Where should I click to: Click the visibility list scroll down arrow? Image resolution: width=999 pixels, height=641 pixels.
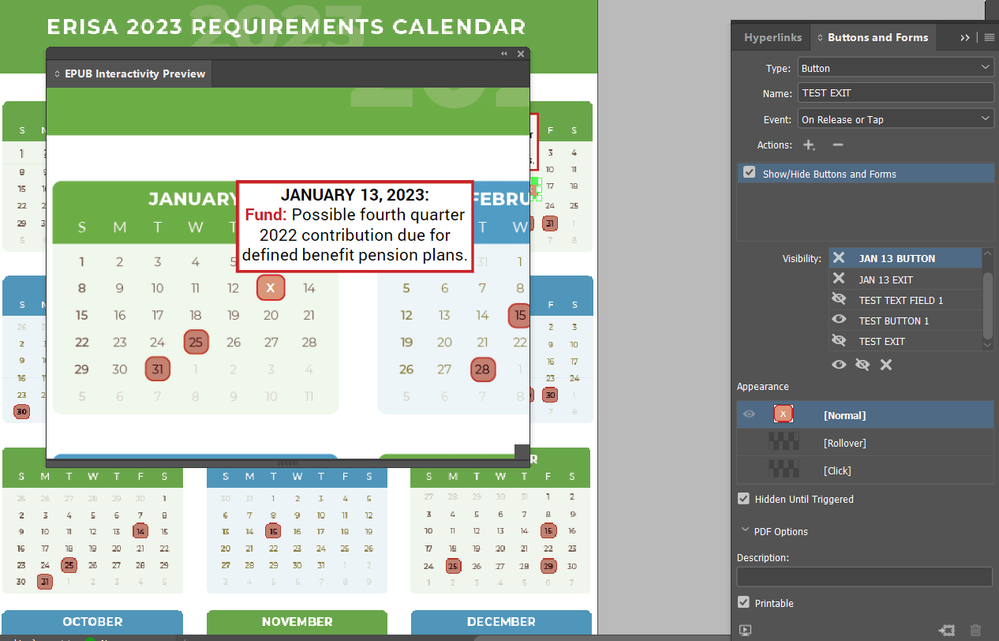988,345
